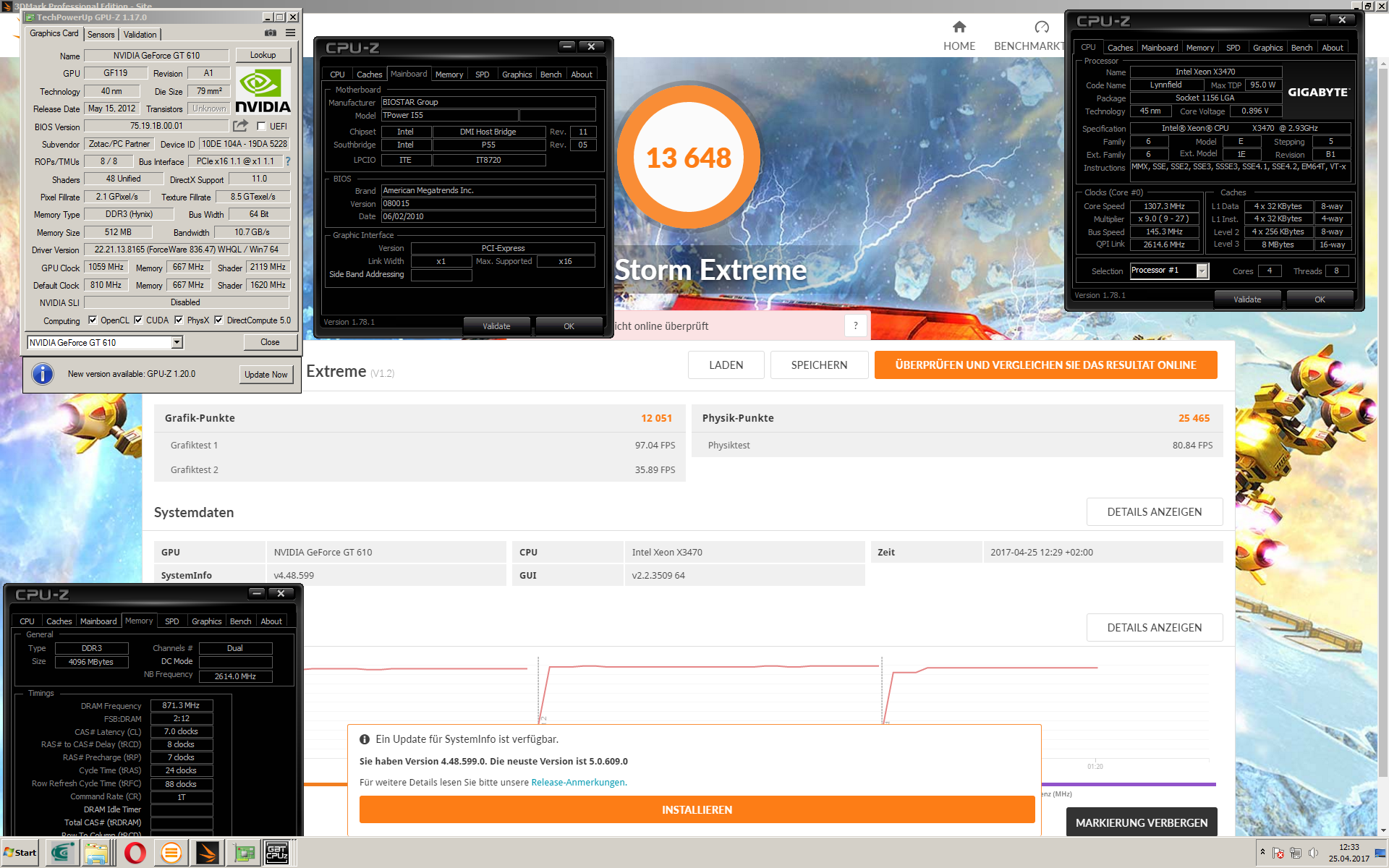Click OK in the GIGABYTE CPU-Z window

pyautogui.click(x=1320, y=299)
